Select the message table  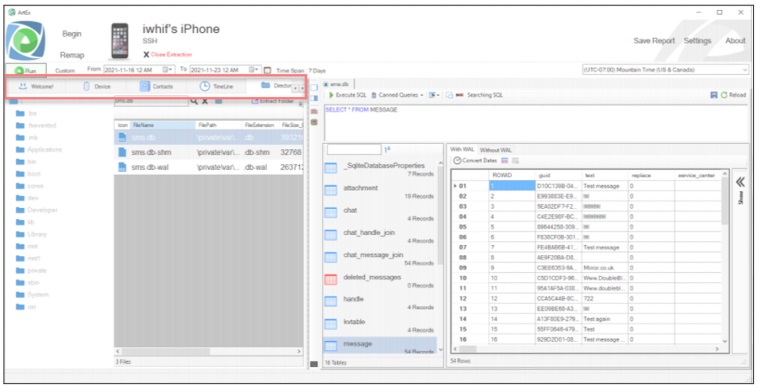pos(380,345)
